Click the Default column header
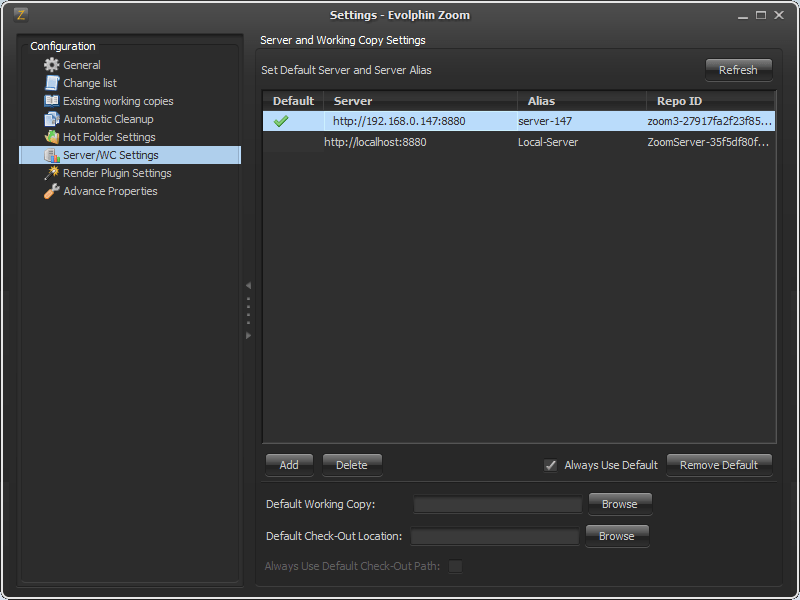Viewport: 800px width, 600px height. 293,101
